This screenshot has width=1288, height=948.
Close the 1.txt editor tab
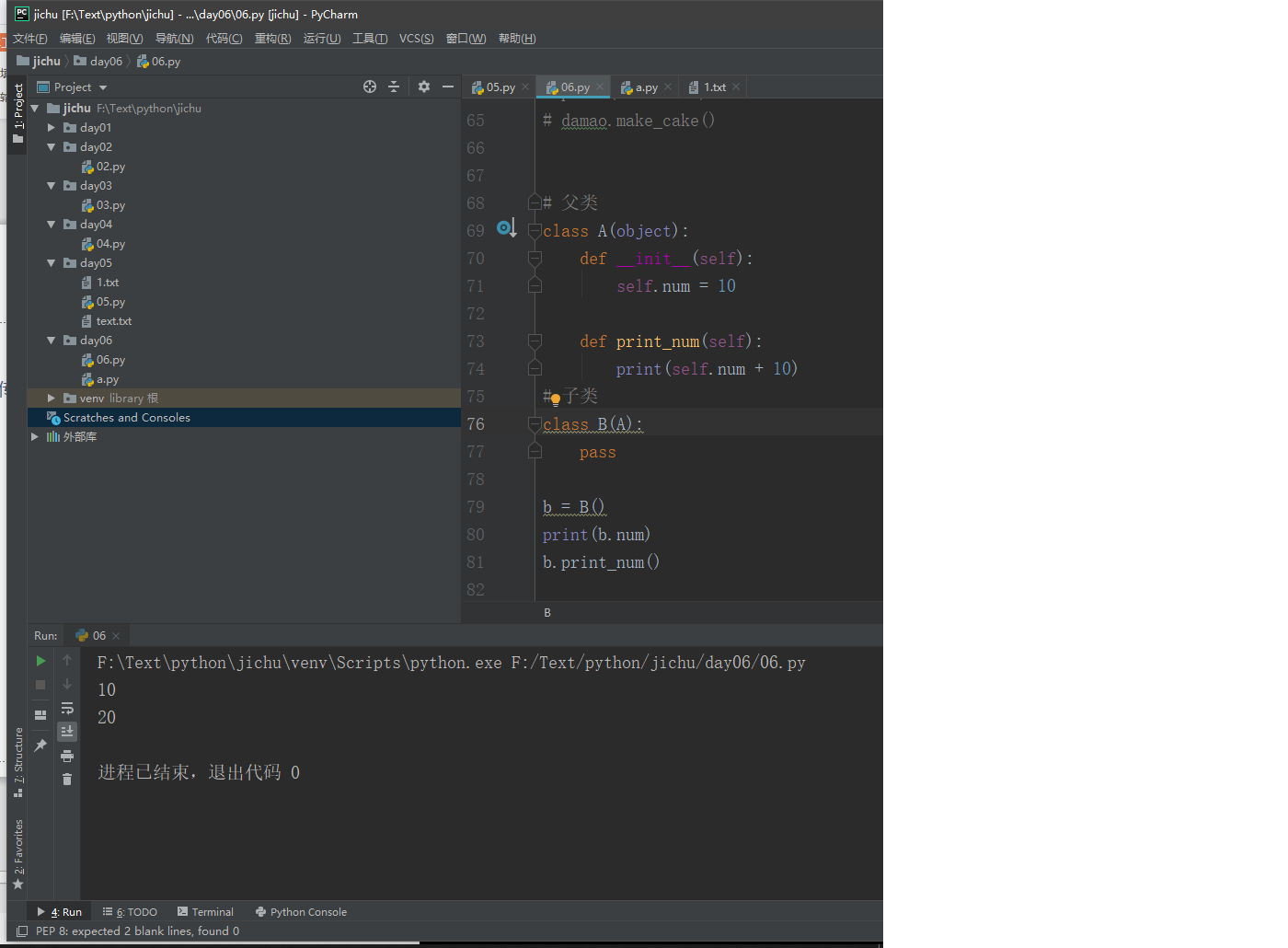click(x=736, y=87)
